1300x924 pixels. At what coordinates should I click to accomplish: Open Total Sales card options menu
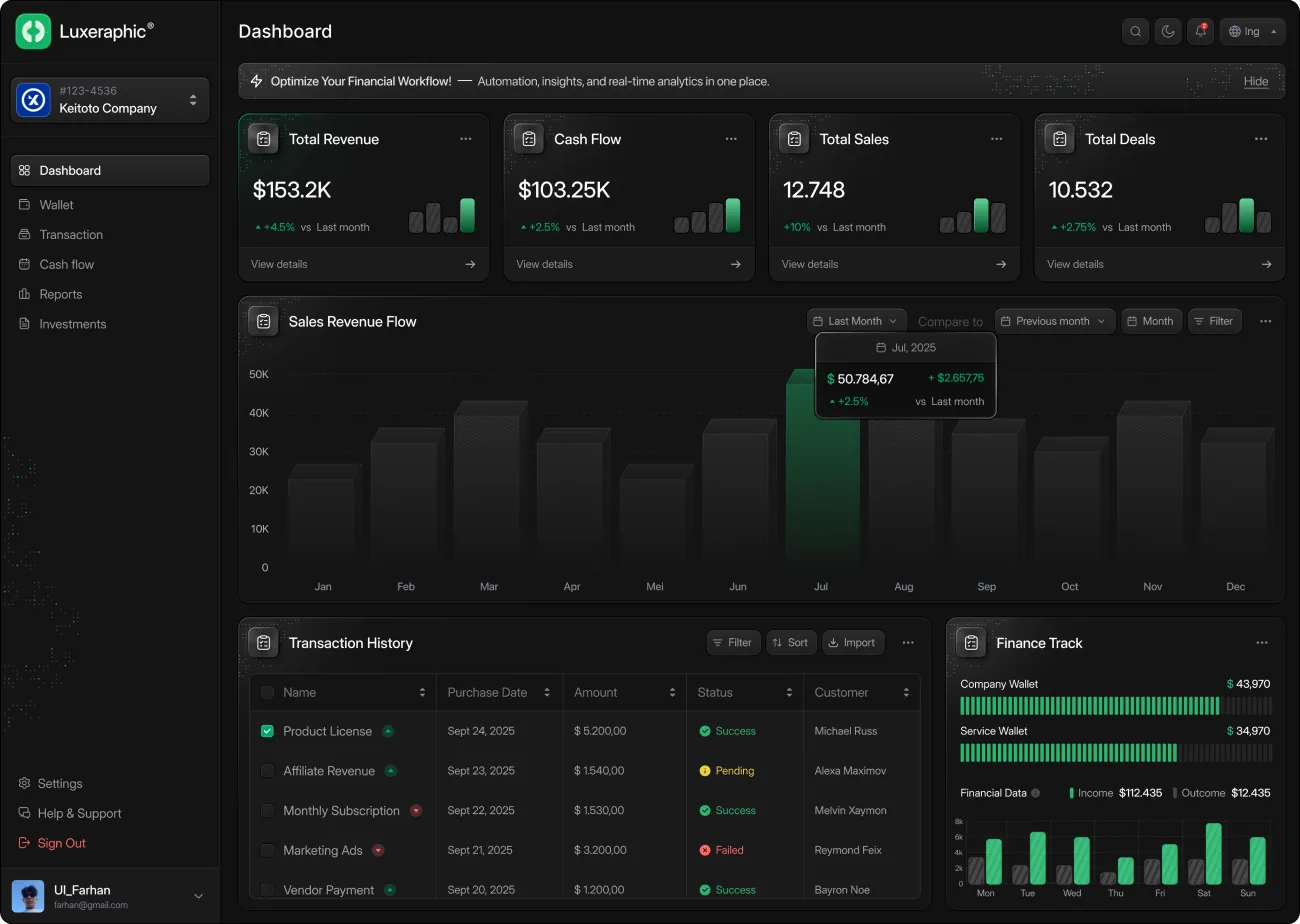point(996,139)
